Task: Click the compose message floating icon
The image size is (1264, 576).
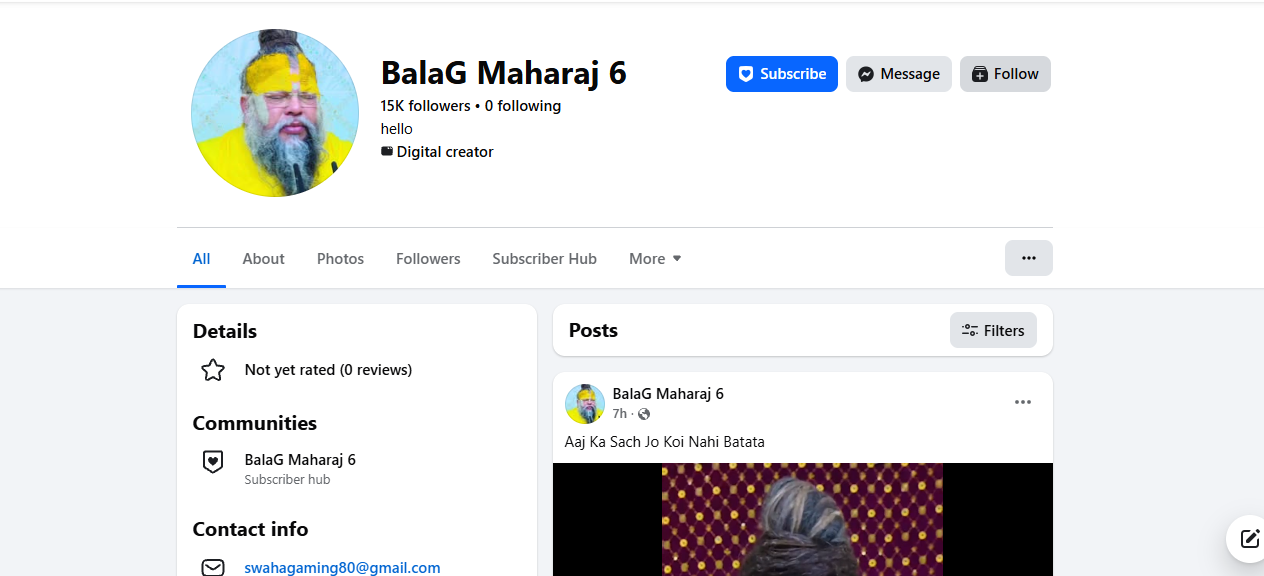Action: pos(1249,539)
